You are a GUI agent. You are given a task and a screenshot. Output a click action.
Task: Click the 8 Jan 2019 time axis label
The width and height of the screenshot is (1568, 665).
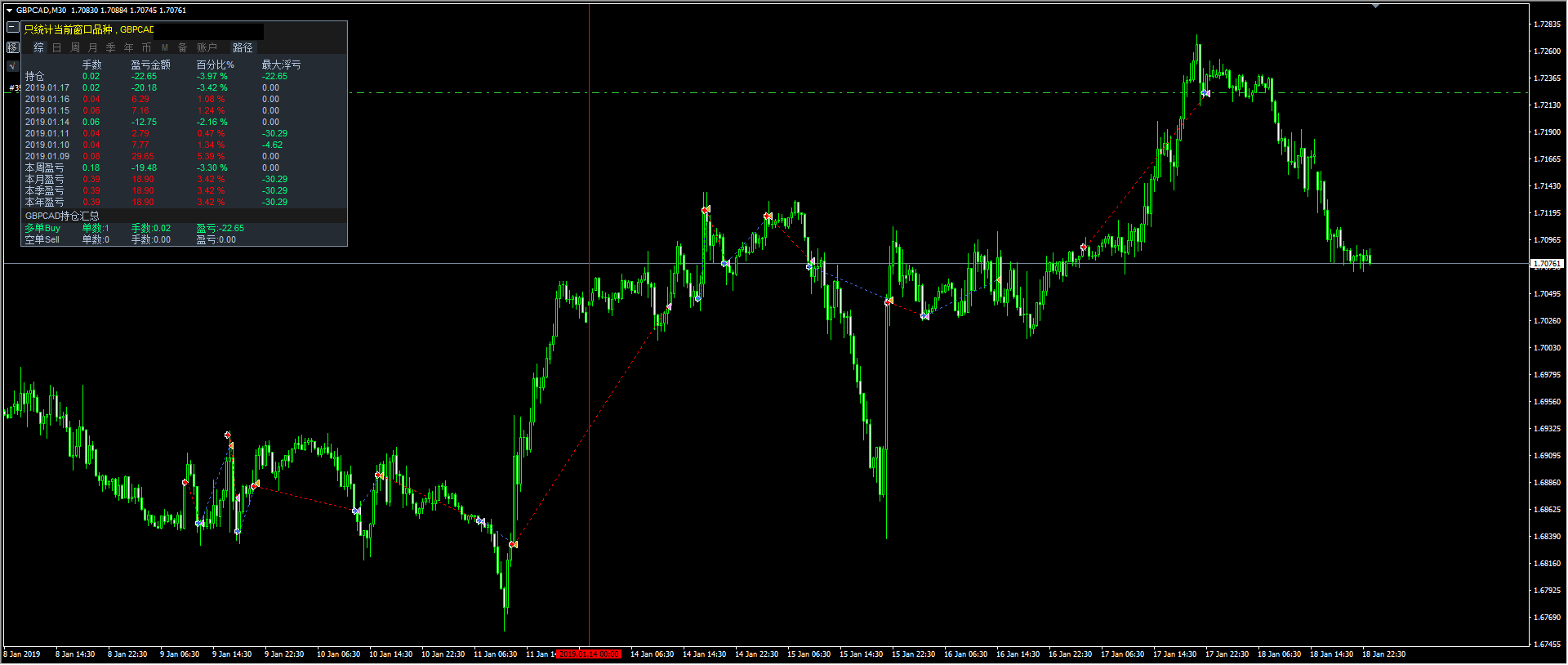22,654
